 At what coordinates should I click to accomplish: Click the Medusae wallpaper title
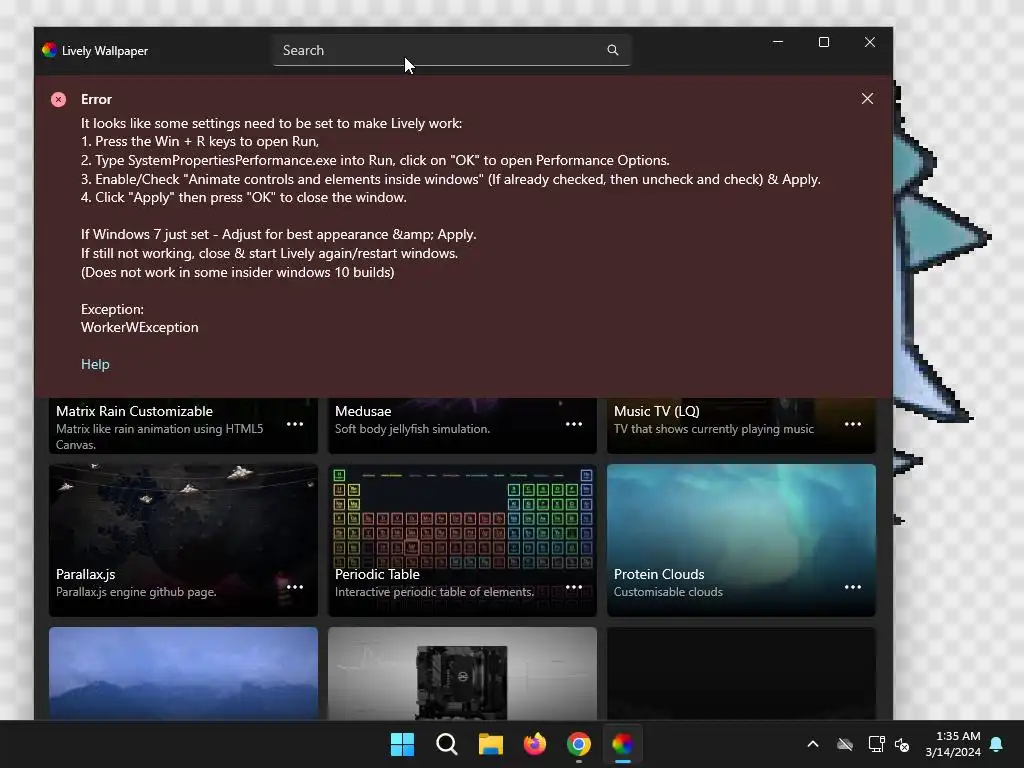pyautogui.click(x=363, y=411)
